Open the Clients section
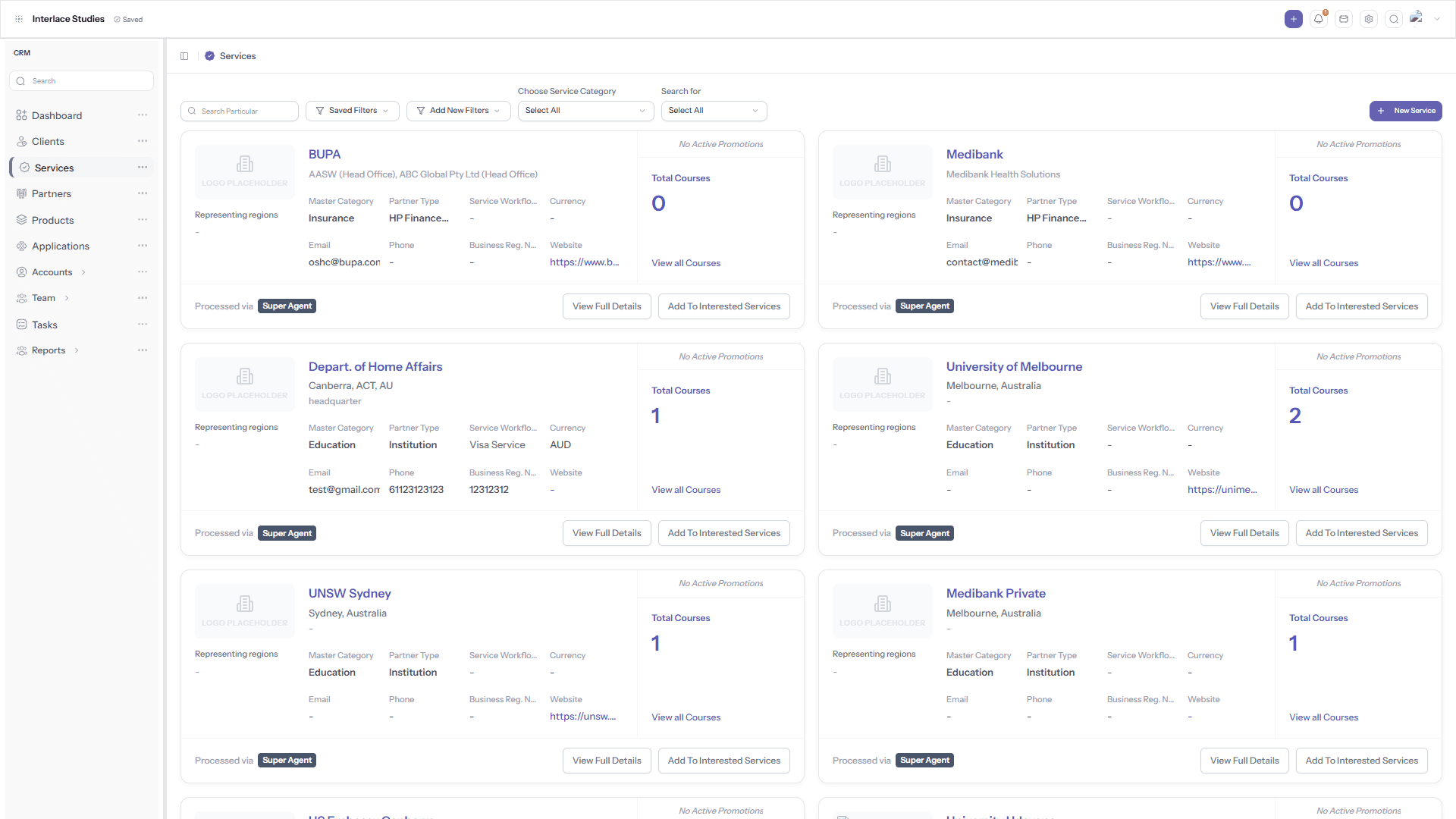Viewport: 1456px width, 819px height. pos(48,142)
